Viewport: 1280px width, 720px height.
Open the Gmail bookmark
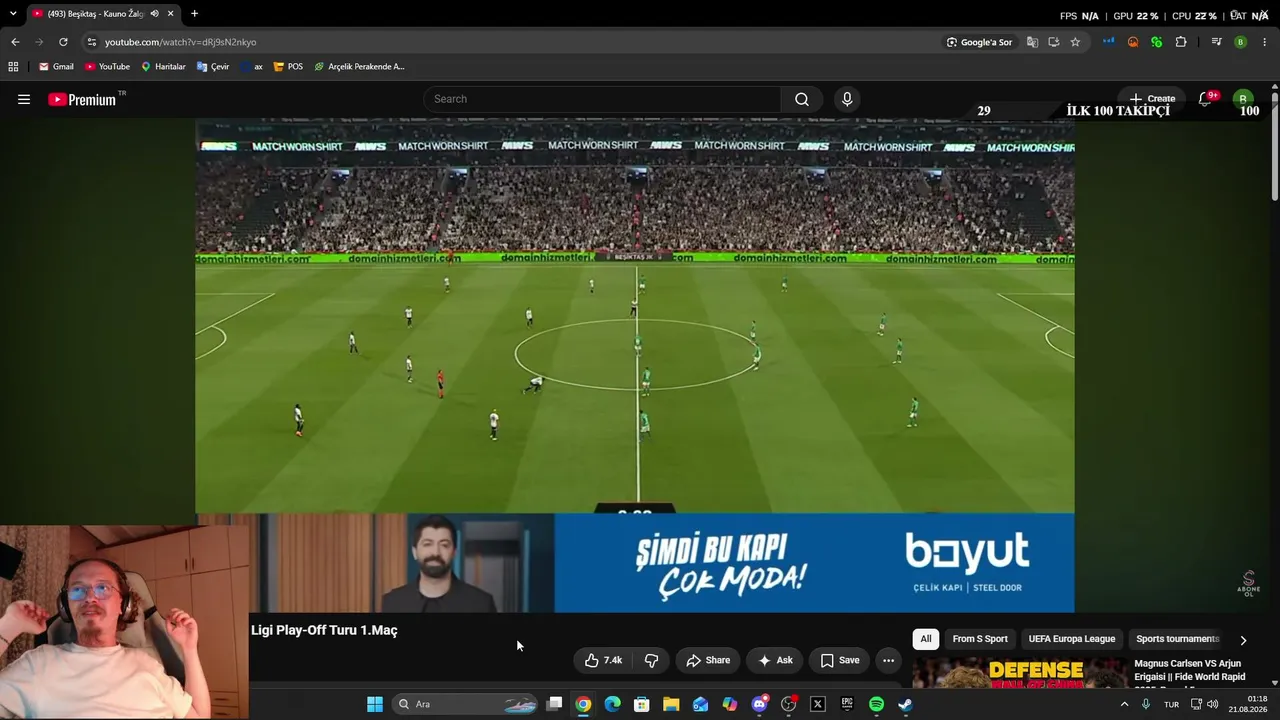[56, 67]
